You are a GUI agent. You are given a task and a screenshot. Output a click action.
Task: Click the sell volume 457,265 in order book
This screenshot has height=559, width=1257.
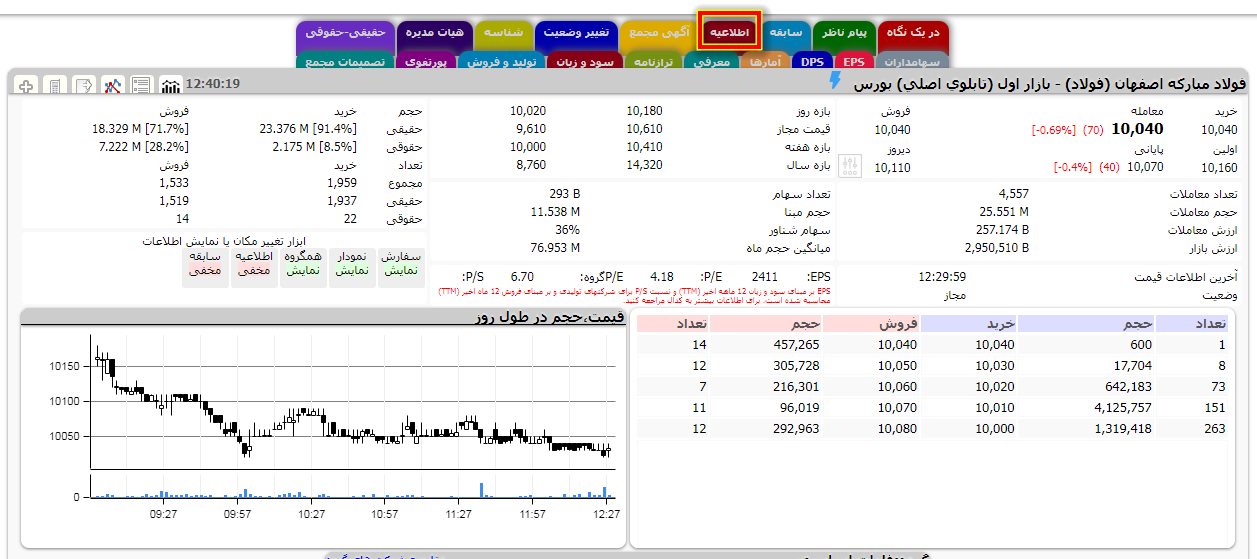[x=797, y=345]
